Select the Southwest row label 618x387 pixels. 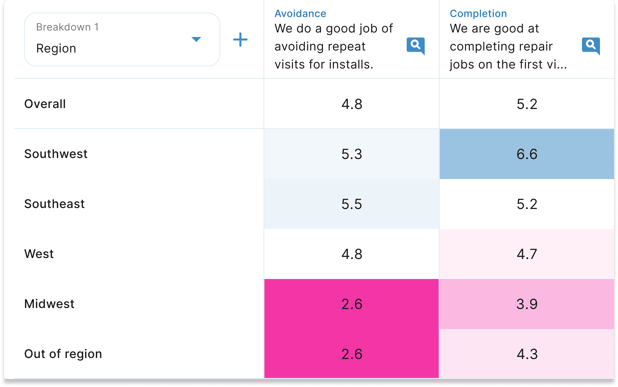(x=56, y=154)
